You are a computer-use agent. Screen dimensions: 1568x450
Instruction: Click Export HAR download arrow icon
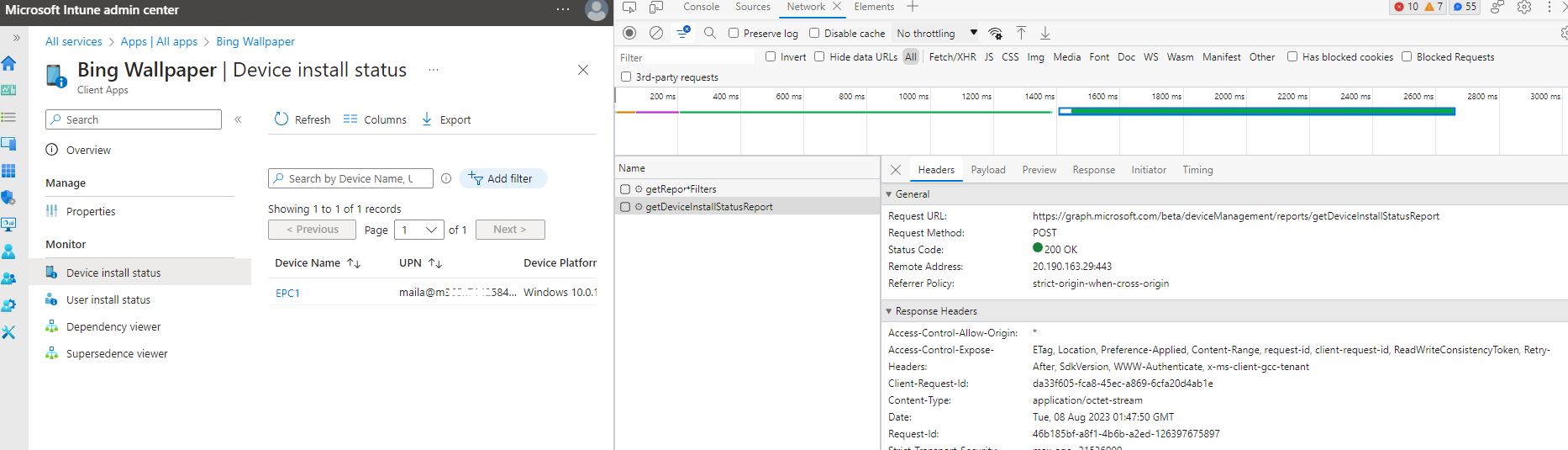(1045, 33)
